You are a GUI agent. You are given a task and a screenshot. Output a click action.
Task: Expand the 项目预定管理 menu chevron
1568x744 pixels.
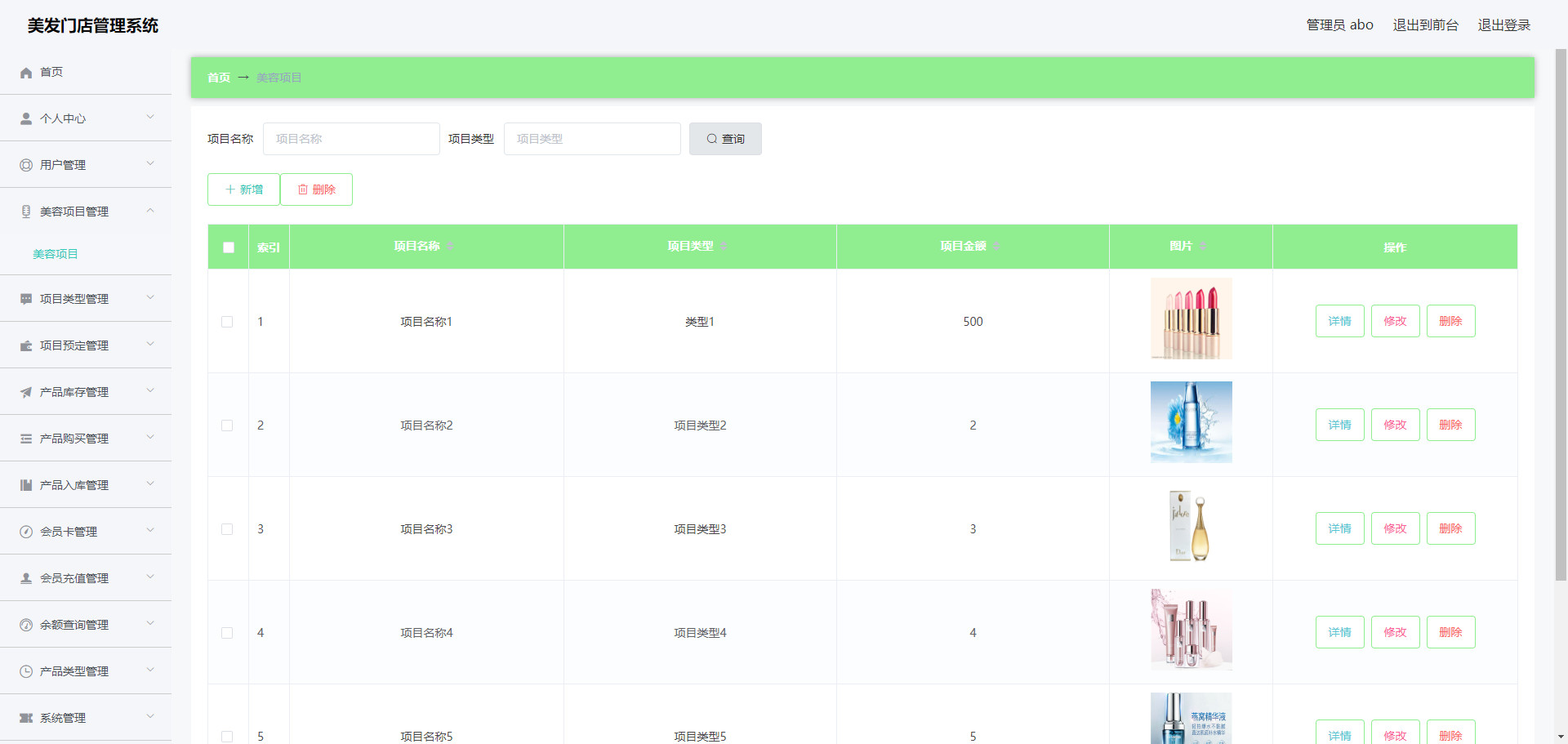click(x=150, y=345)
